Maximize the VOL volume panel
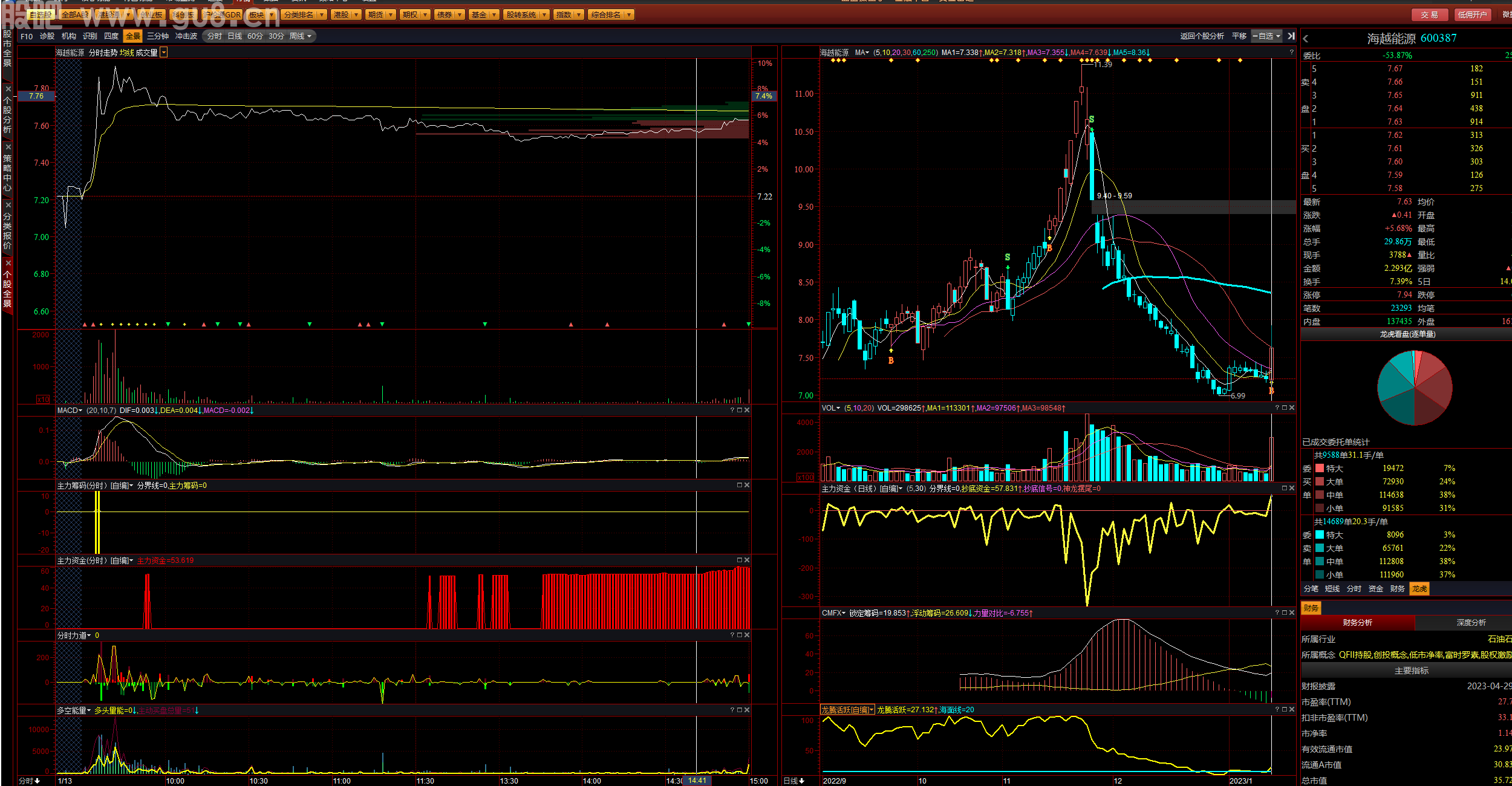This screenshot has width=1512, height=786. (1285, 408)
